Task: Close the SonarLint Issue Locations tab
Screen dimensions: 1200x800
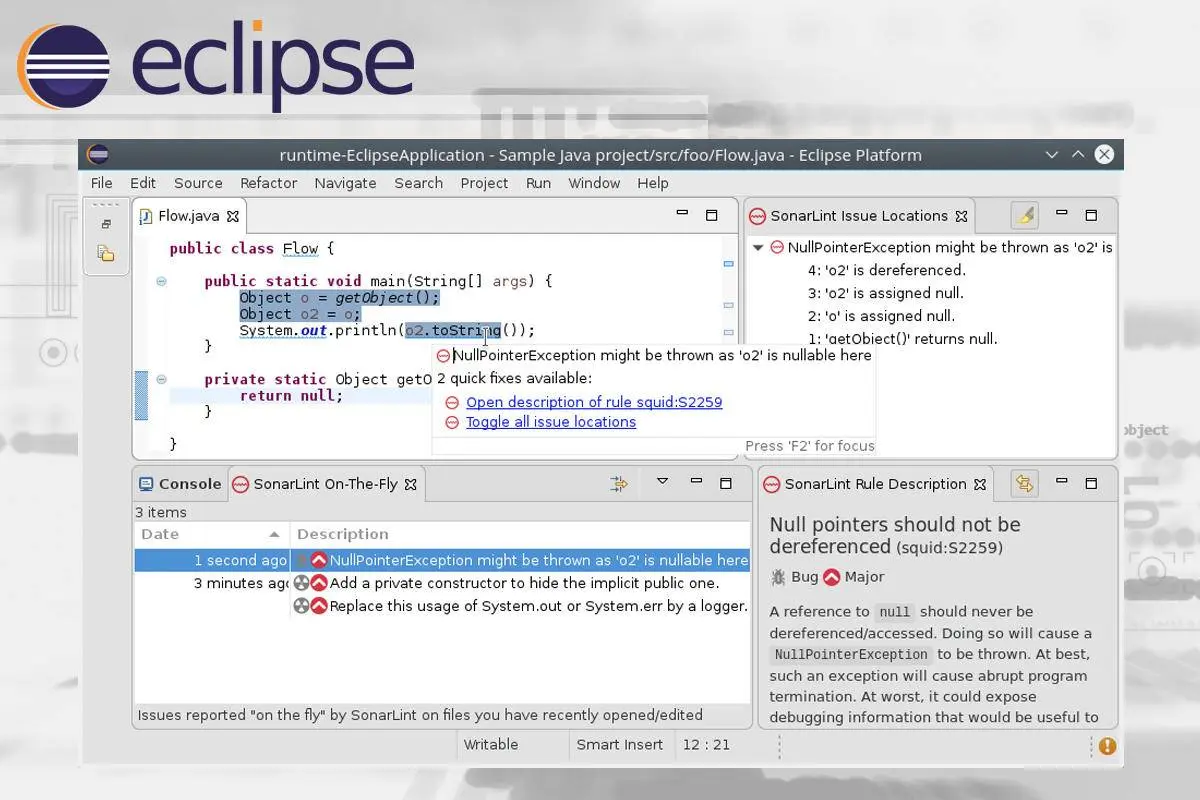Action: coord(961,216)
